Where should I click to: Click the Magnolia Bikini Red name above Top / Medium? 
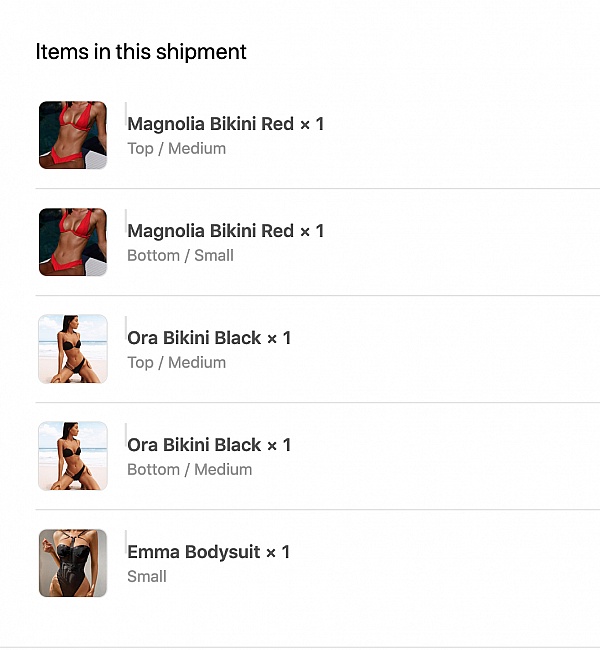(x=211, y=124)
